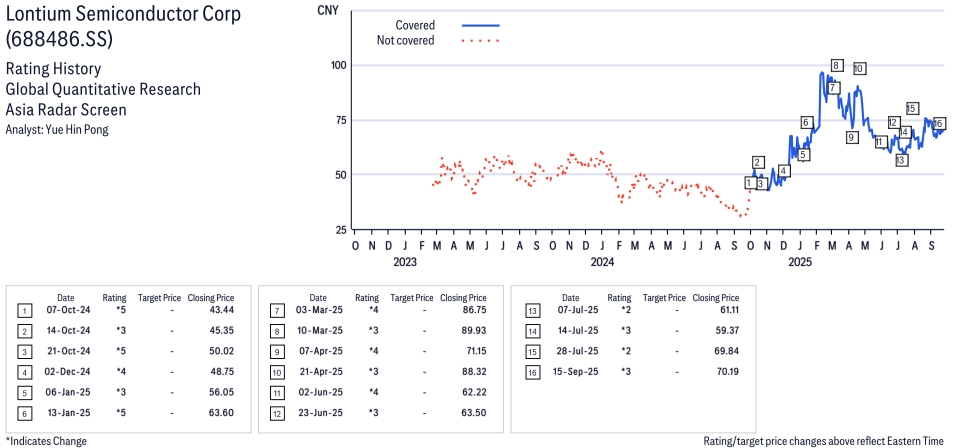Click the table number box 11 beside 02-Jun-25
Viewport: 955px width, 448px height.
(276, 393)
